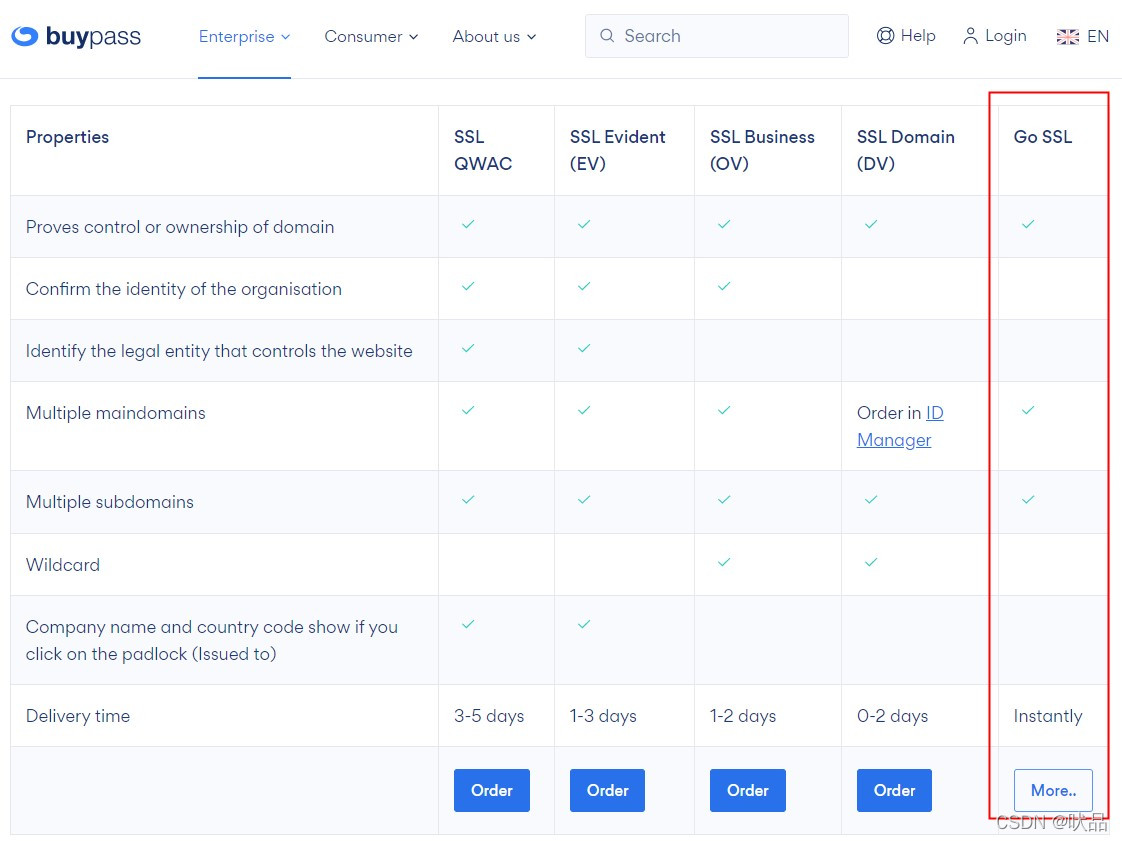
Task: Click the 'Instantly' delivery value
Action: coord(1048,716)
